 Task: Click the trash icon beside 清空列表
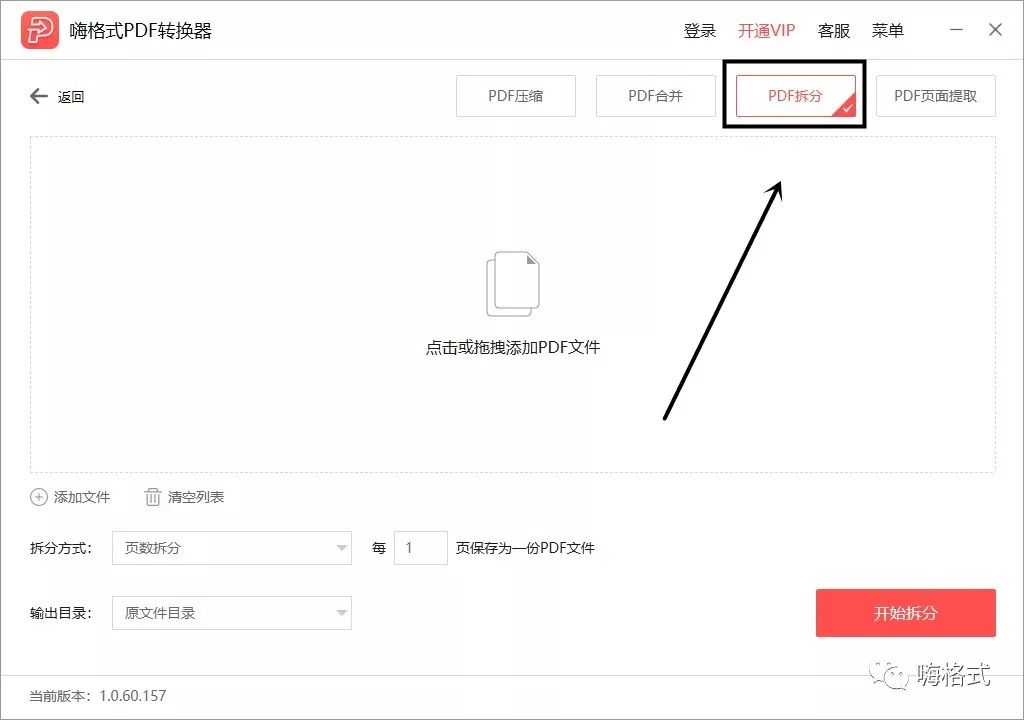(152, 497)
